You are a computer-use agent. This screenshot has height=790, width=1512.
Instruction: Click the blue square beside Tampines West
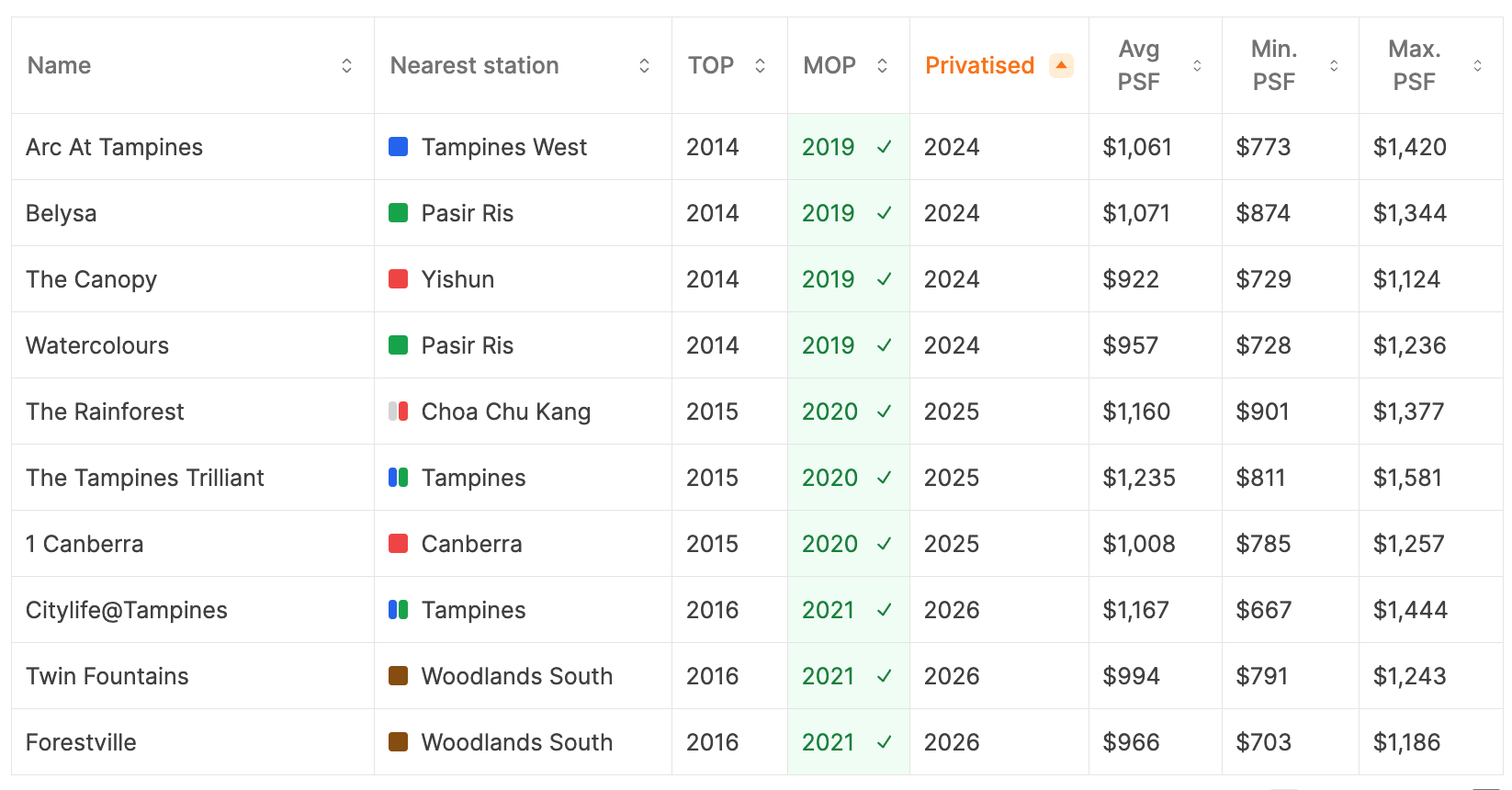click(398, 147)
